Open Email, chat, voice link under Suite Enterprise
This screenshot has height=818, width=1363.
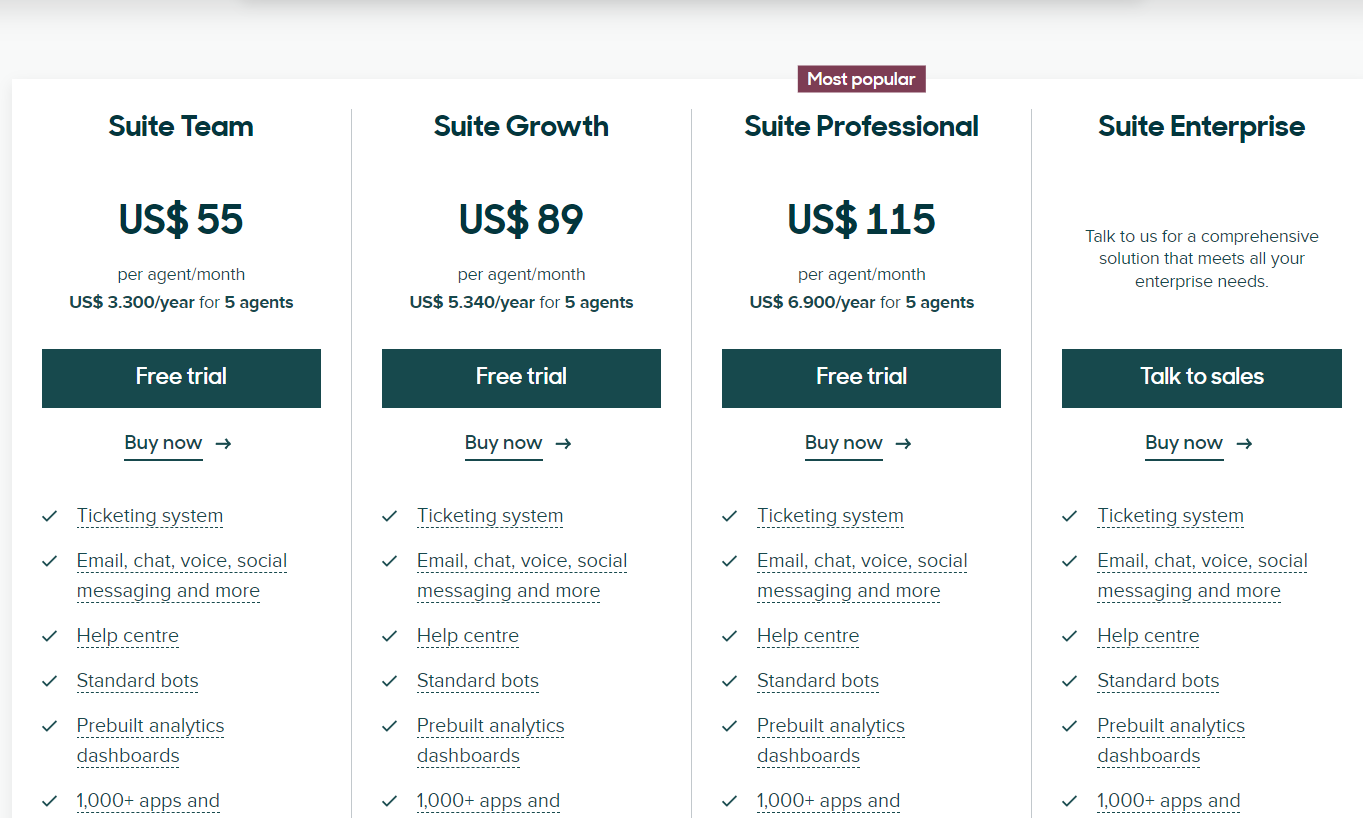[1202, 560]
